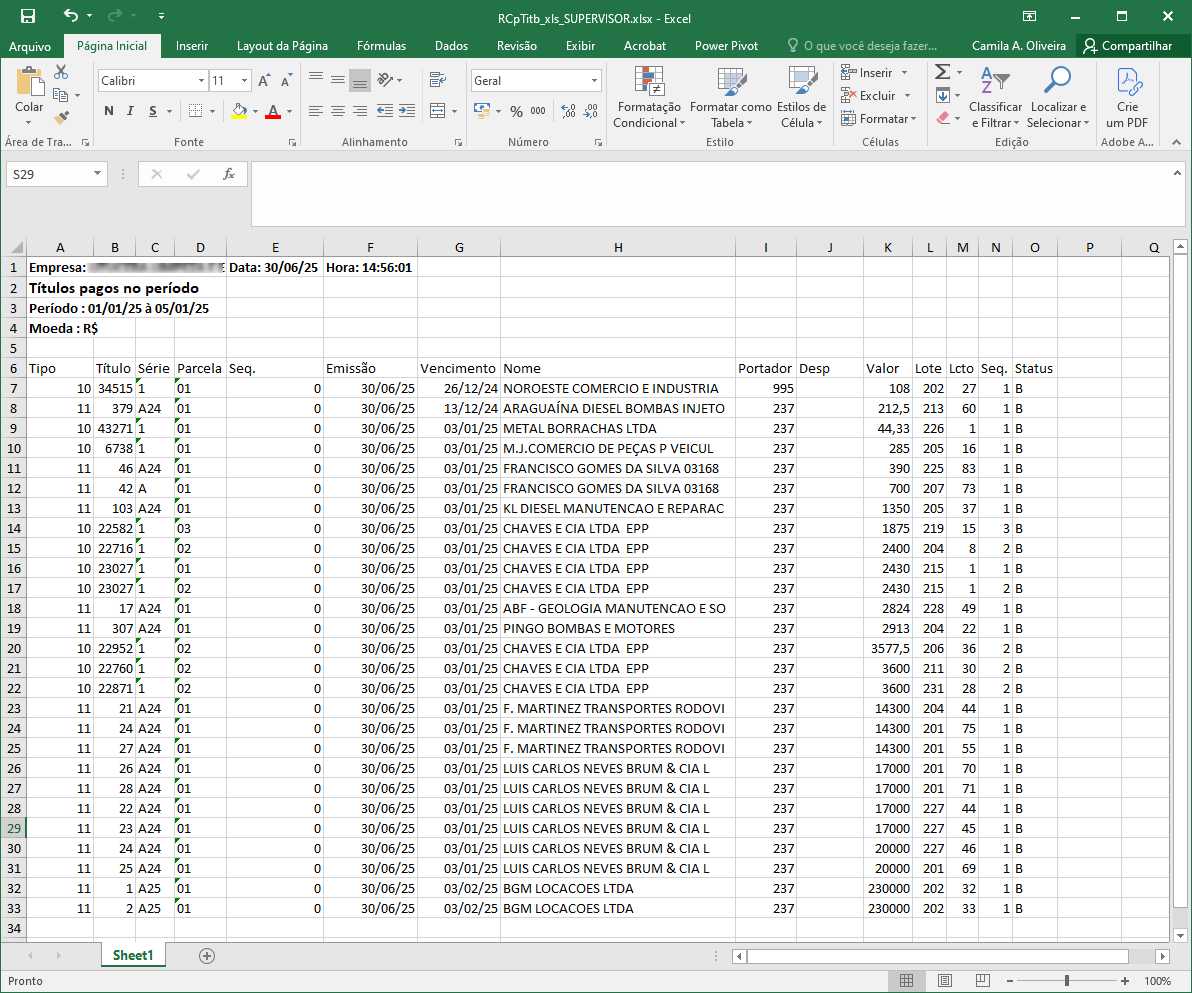Click the Colar paste icon
The height and width of the screenshot is (993, 1192).
point(29,82)
